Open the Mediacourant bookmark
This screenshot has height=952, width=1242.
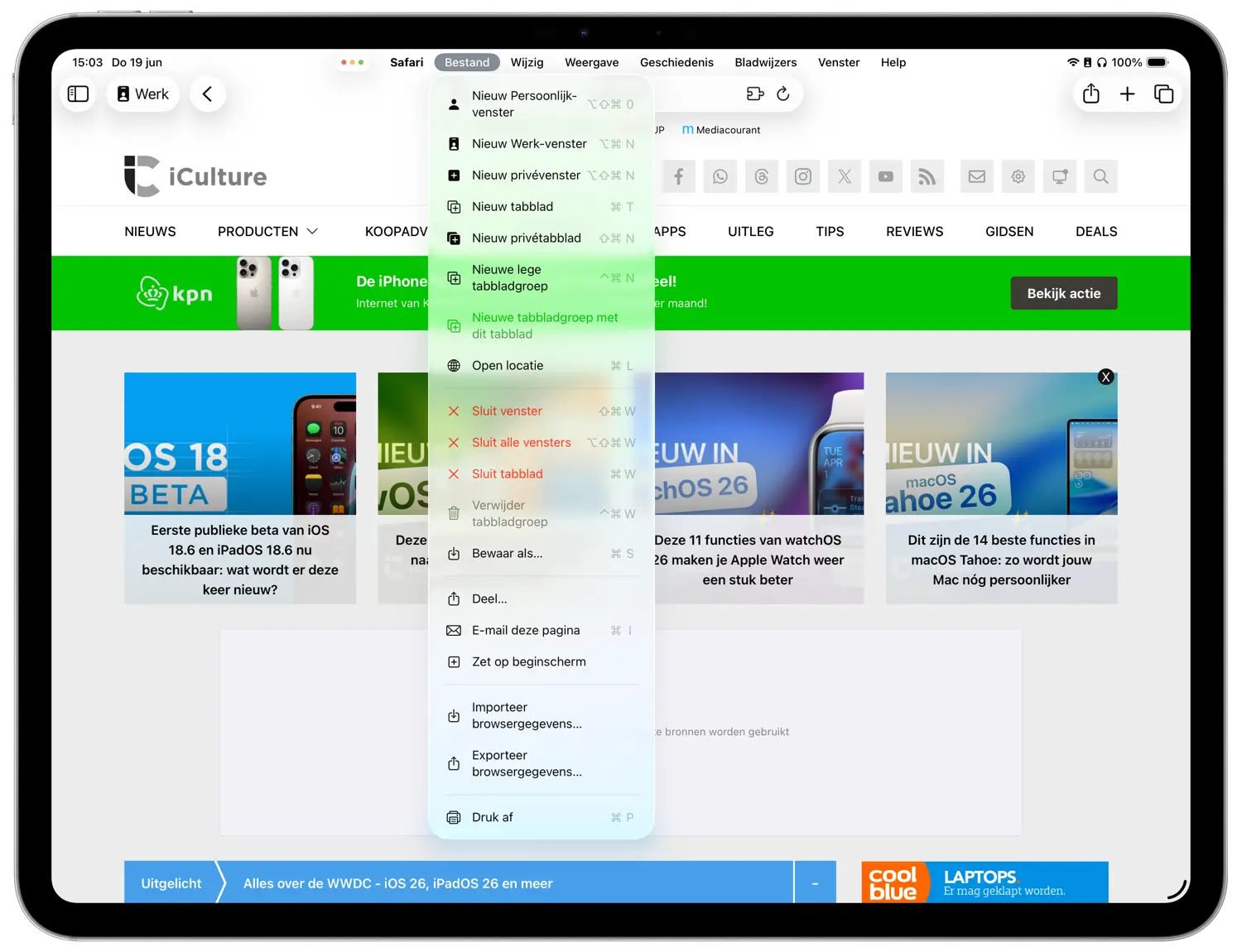pyautogui.click(x=721, y=130)
